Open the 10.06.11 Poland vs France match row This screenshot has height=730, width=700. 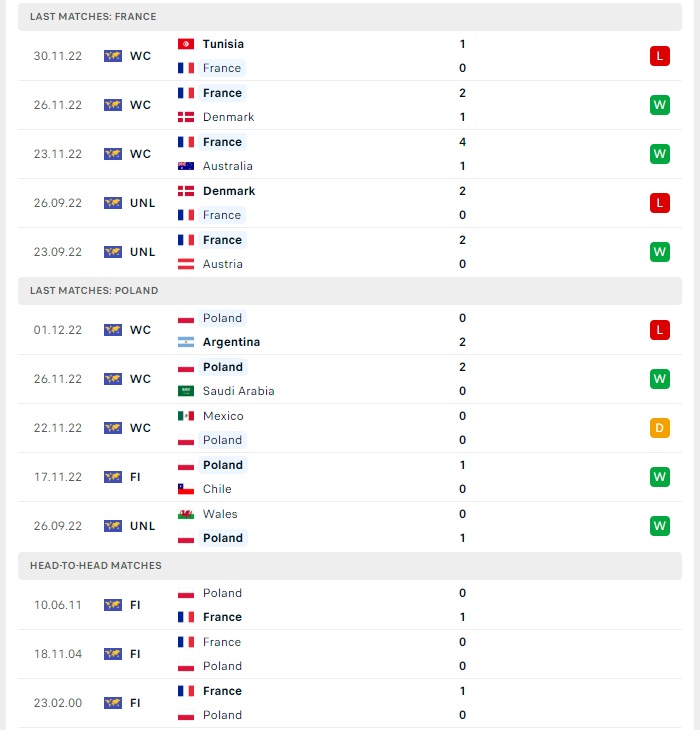point(350,605)
